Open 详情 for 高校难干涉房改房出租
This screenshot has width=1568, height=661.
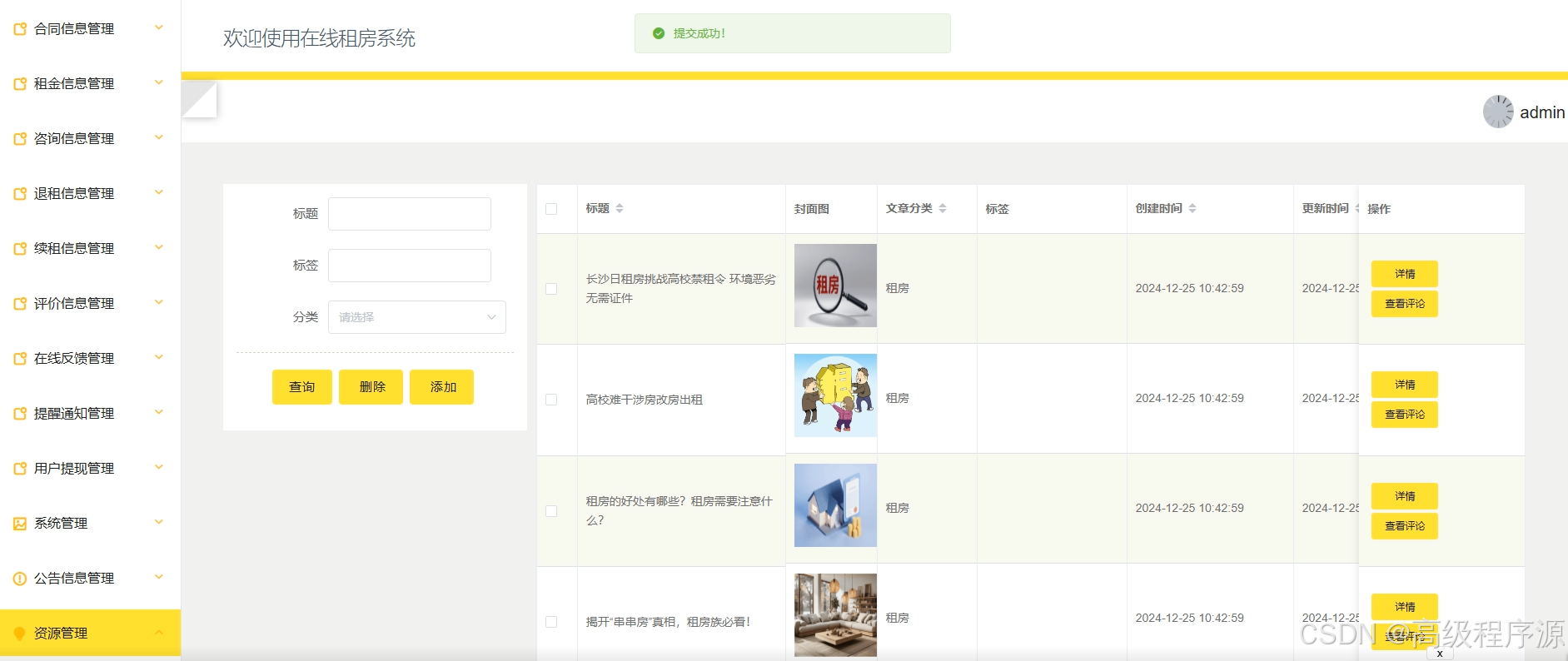coord(1405,385)
